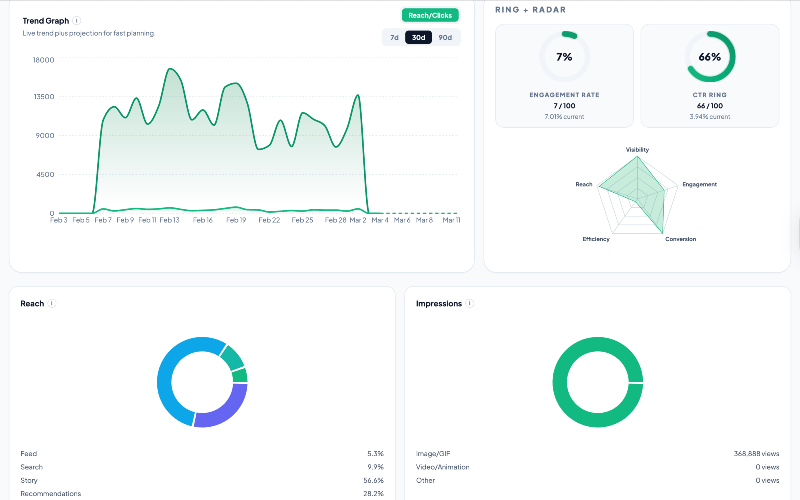Image resolution: width=800 pixels, height=500 pixels.
Task: Switch trend range to 90d
Action: (x=445, y=37)
